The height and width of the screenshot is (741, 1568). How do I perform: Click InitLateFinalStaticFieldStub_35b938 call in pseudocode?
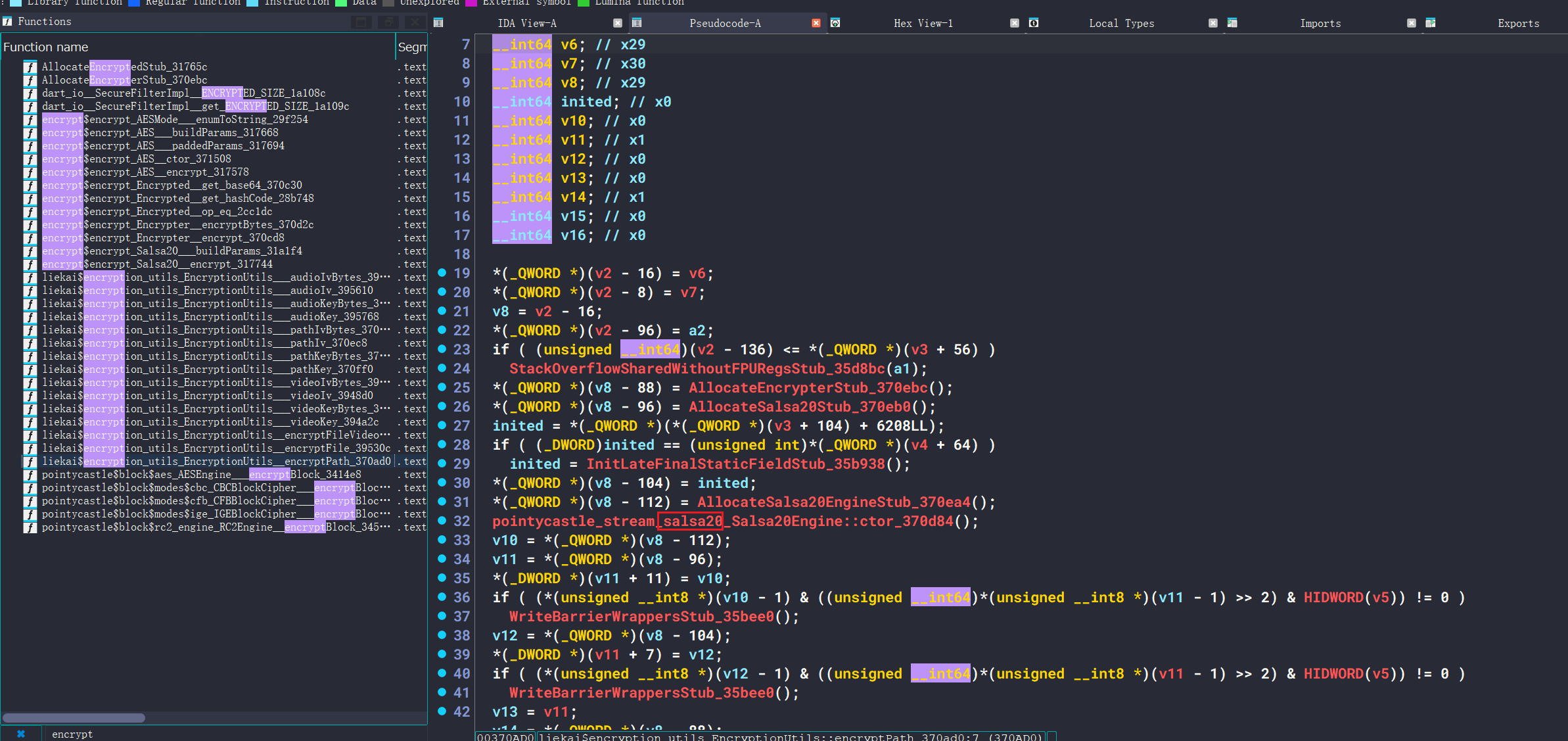[735, 464]
